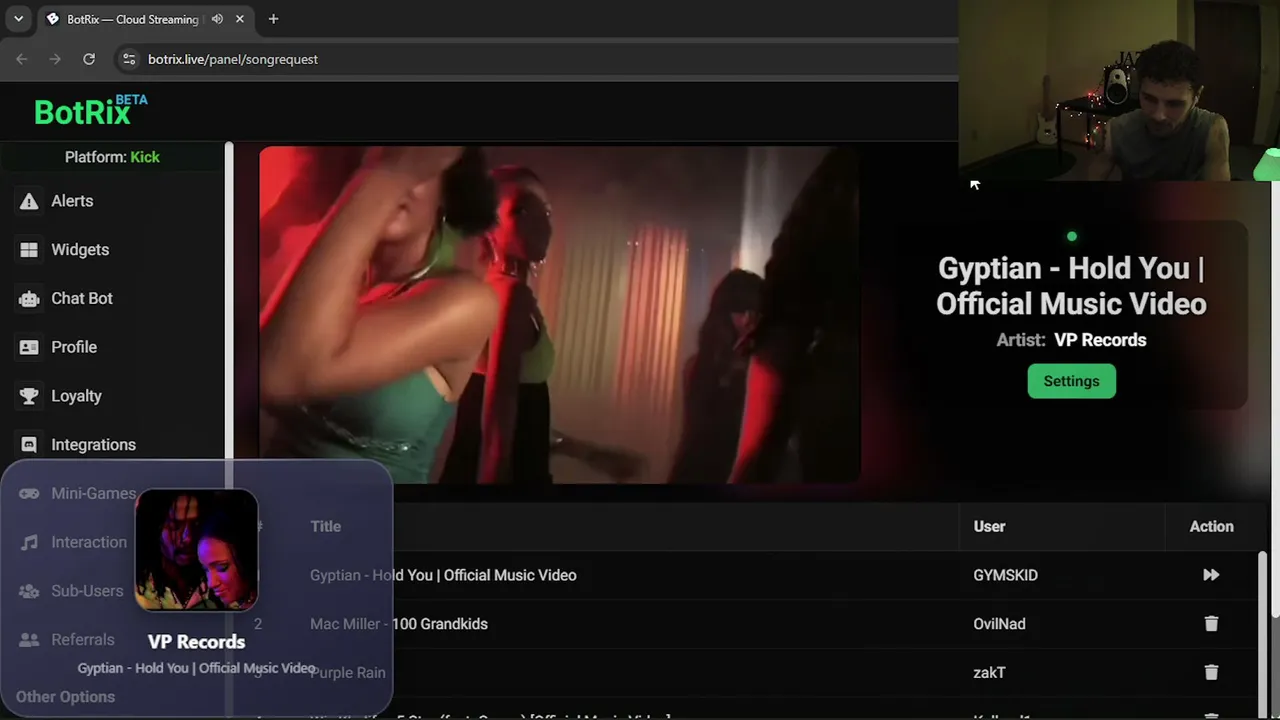Click the Action column header
Screen dimensions: 1280x720
pyautogui.click(x=1211, y=526)
